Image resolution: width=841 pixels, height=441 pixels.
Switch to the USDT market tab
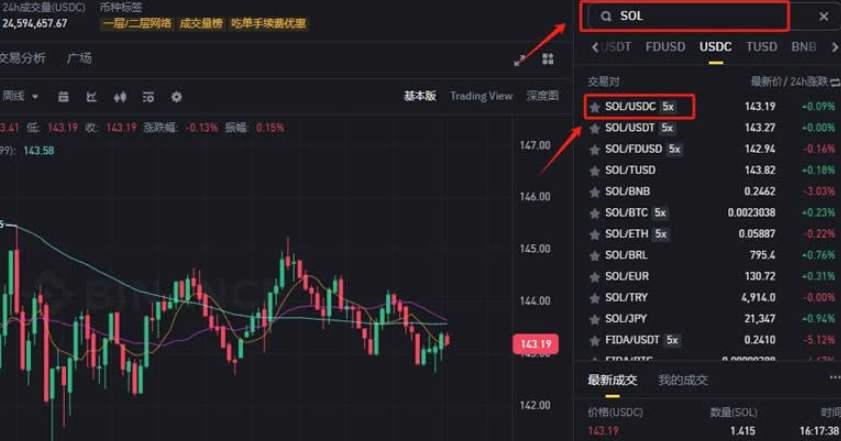[616, 47]
